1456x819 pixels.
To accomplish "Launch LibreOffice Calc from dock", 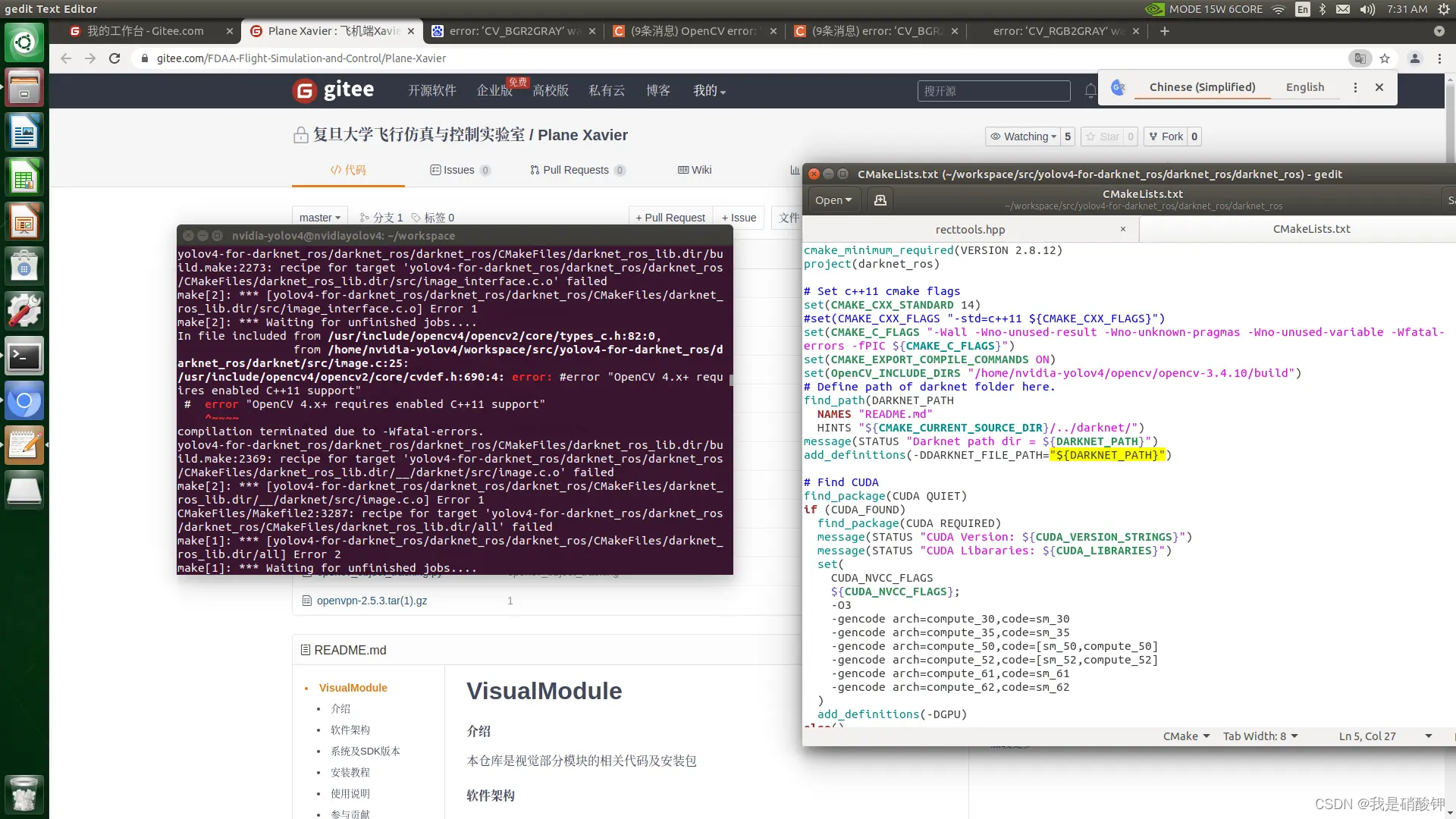I will tap(24, 177).
